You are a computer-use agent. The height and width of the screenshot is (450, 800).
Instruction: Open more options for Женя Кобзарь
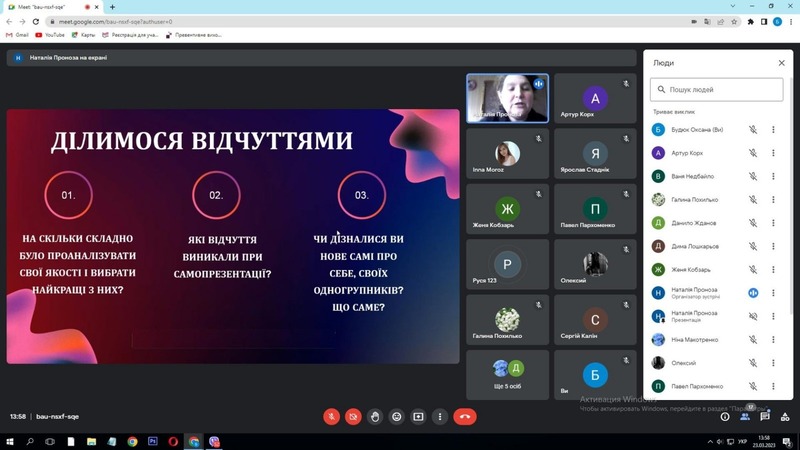(773, 269)
